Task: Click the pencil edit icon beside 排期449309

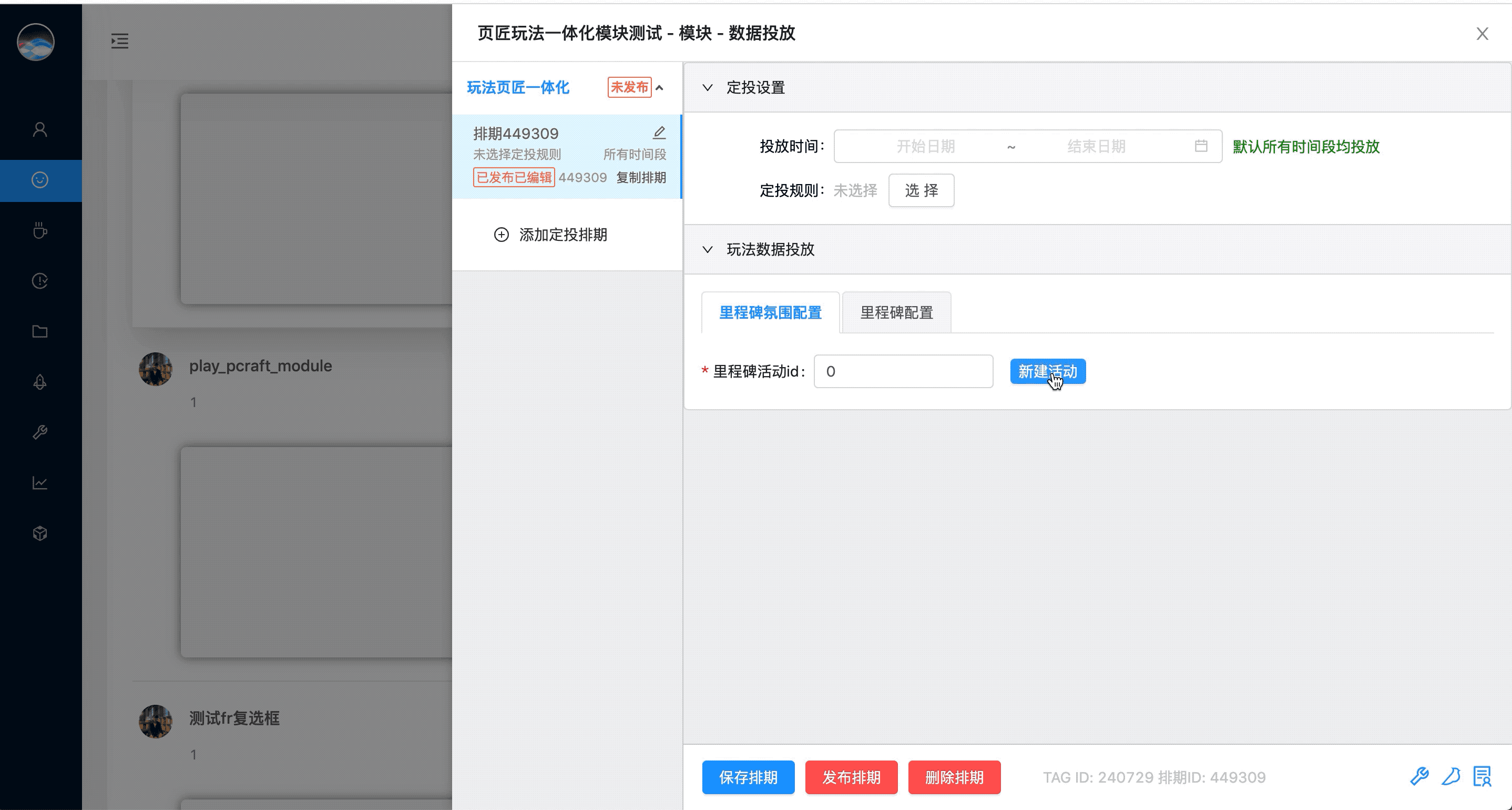Action: pos(659,133)
